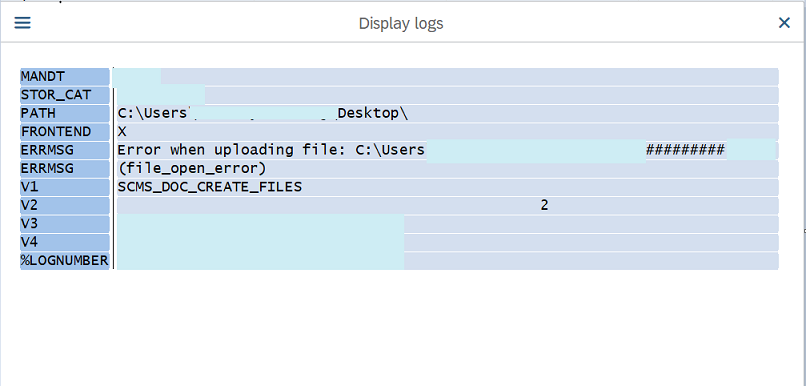This screenshot has height=386, width=806.
Task: Select the STOR_CAT field label
Action: pos(65,95)
